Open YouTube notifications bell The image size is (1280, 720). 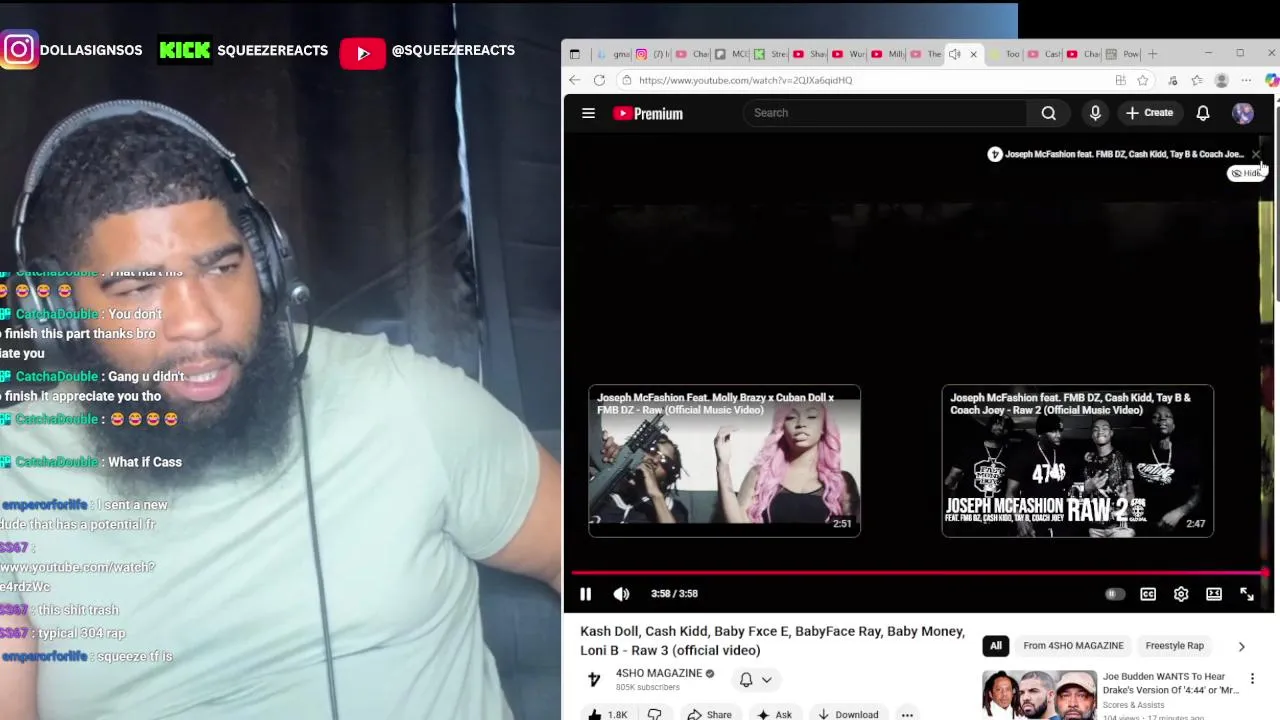tap(1203, 113)
